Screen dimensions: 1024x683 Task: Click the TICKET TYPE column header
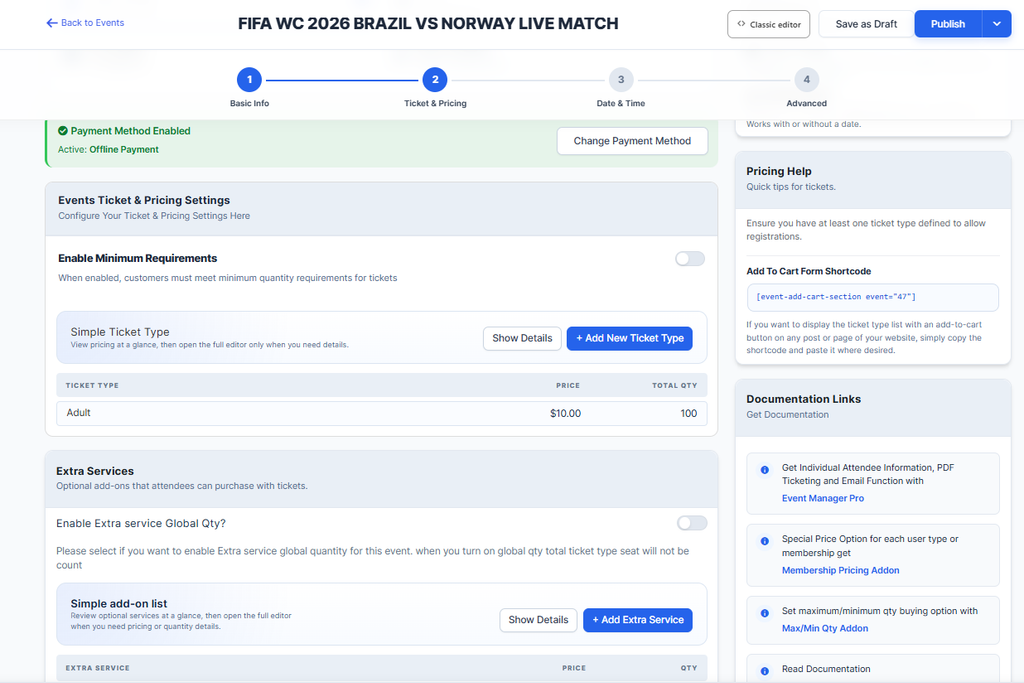pos(92,385)
